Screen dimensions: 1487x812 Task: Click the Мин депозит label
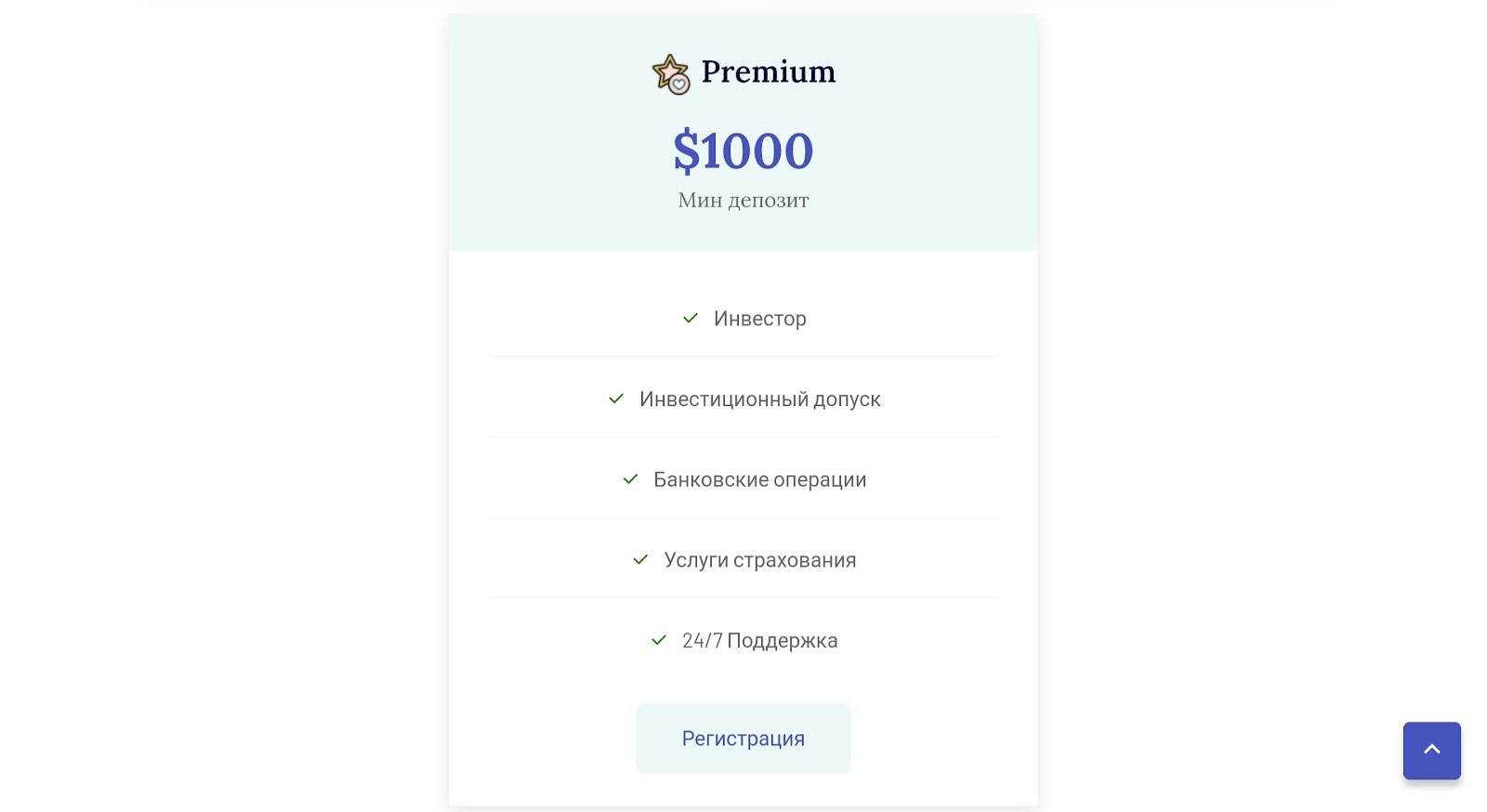coord(743,200)
